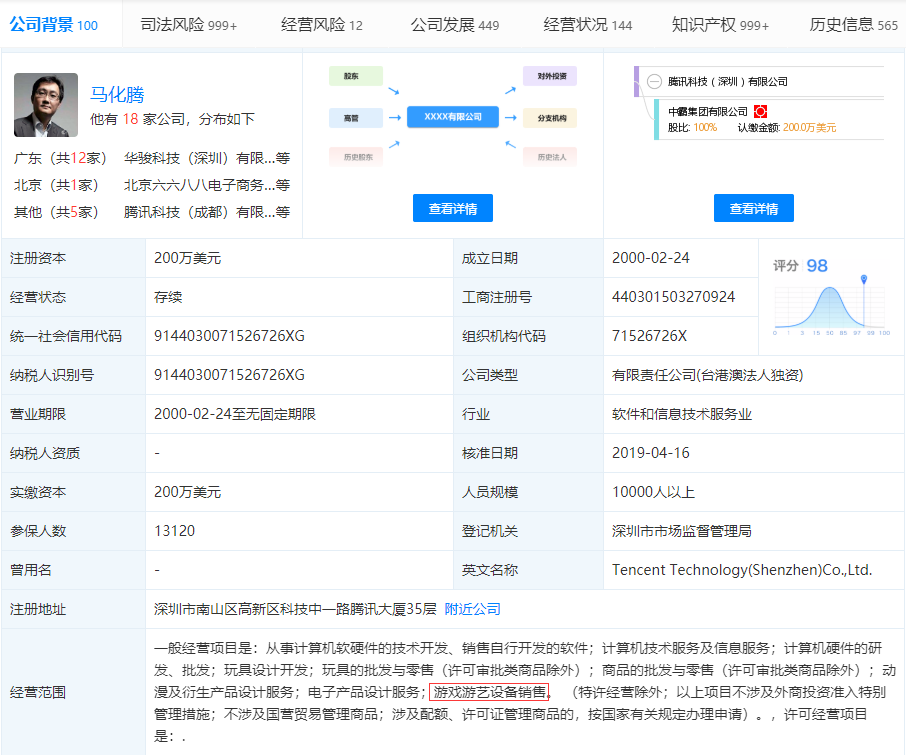Click the 参保人数 value 13120

[x=174, y=531]
